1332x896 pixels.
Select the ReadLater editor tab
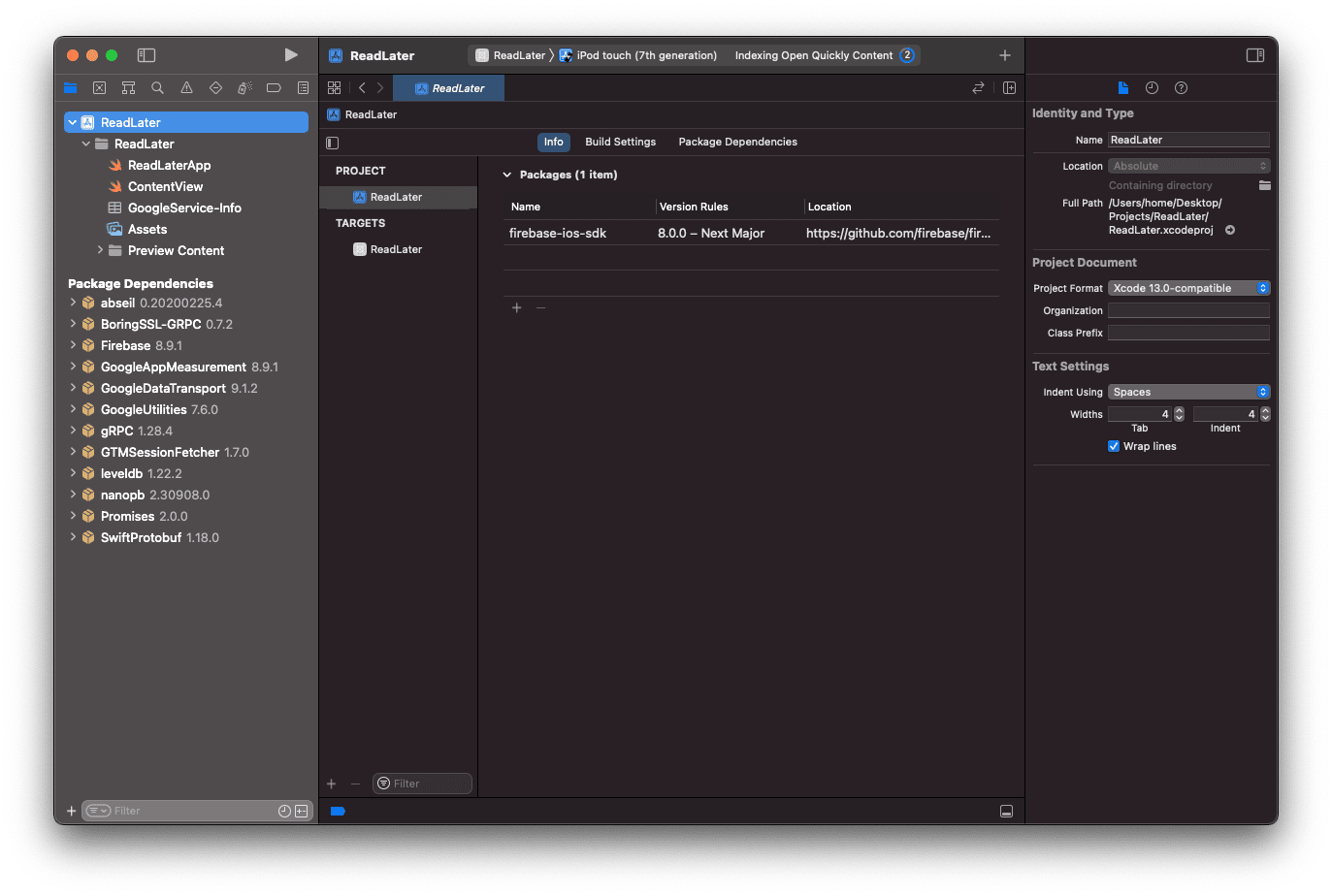click(449, 88)
